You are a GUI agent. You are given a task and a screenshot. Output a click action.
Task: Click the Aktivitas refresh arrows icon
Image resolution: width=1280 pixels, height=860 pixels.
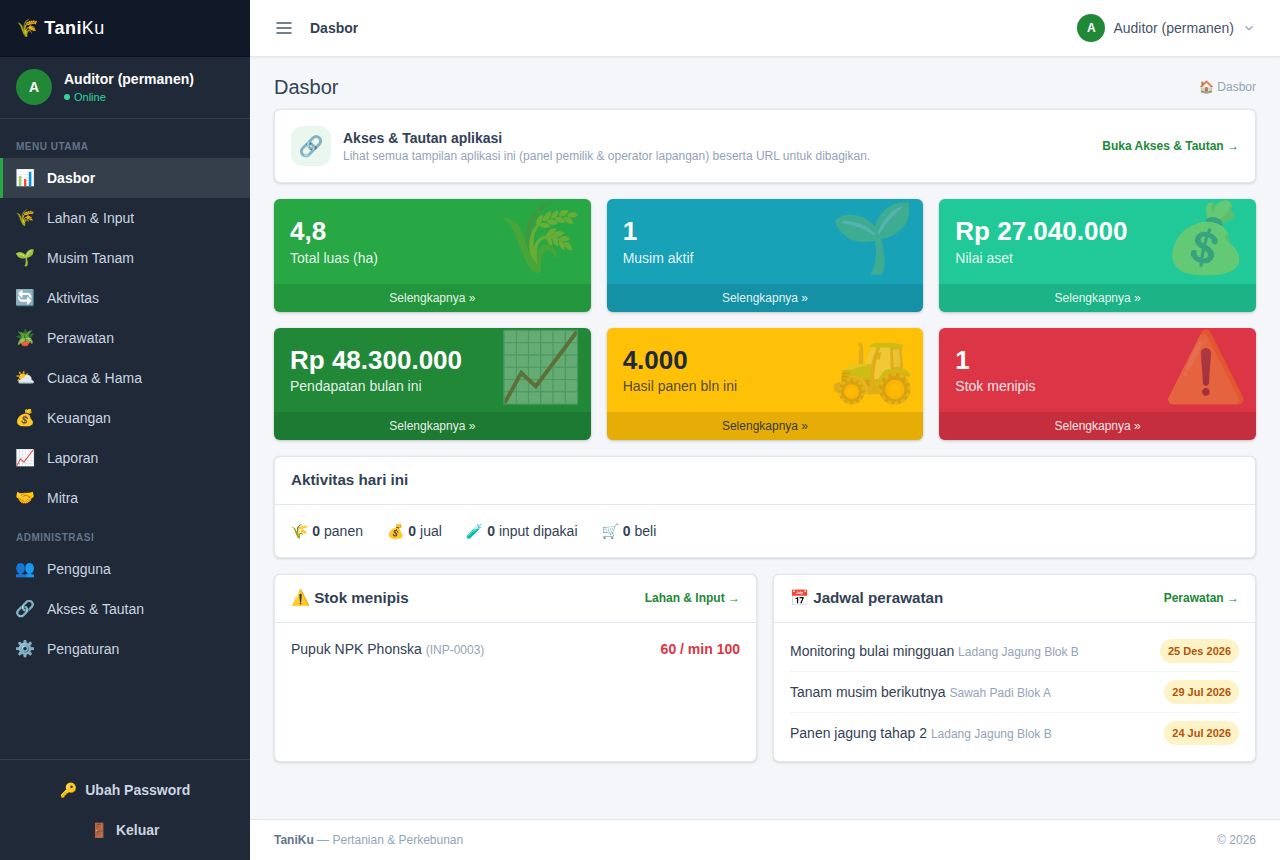tap(25, 298)
